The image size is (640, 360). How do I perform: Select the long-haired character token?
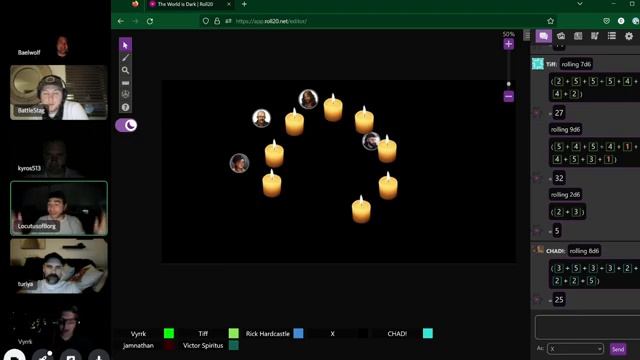(308, 99)
